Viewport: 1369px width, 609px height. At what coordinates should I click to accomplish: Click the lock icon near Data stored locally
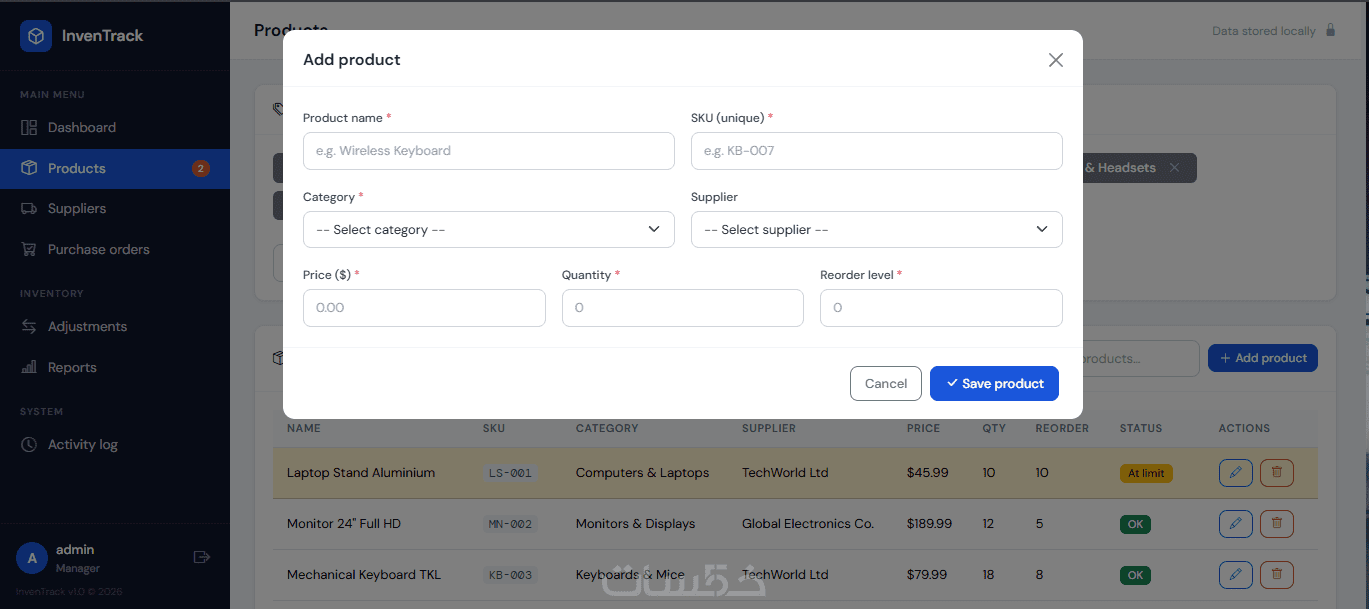(x=1330, y=30)
